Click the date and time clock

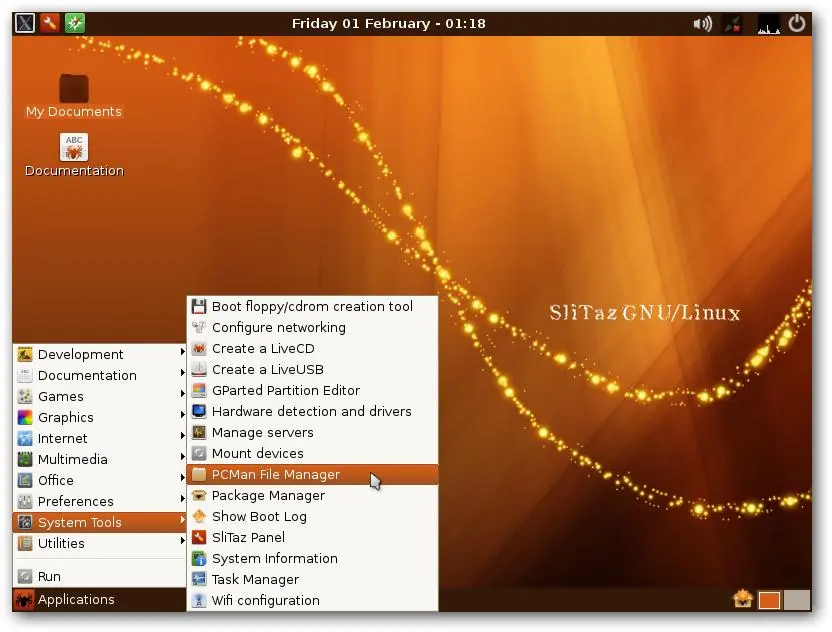(388, 23)
